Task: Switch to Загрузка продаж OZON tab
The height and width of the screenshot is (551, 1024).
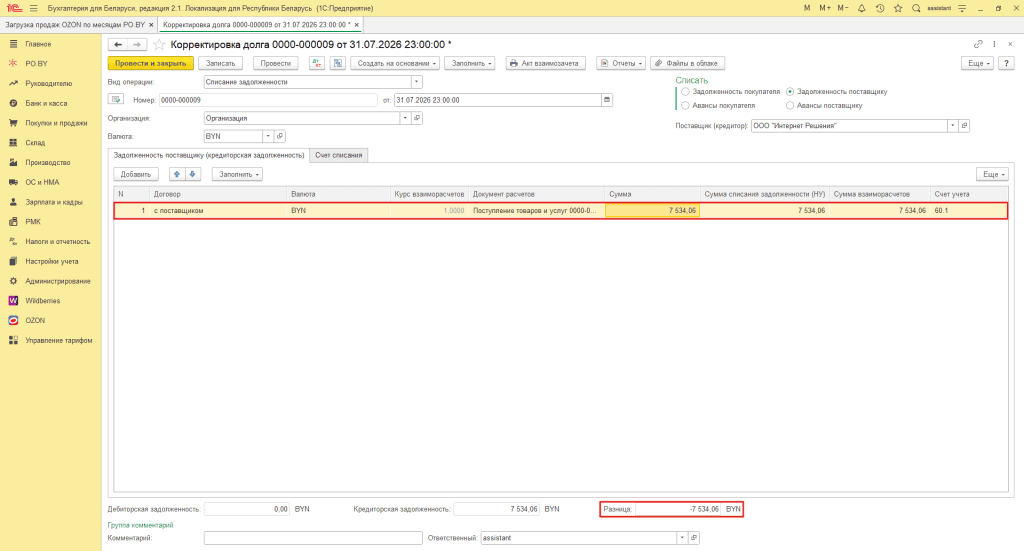Action: point(75,25)
